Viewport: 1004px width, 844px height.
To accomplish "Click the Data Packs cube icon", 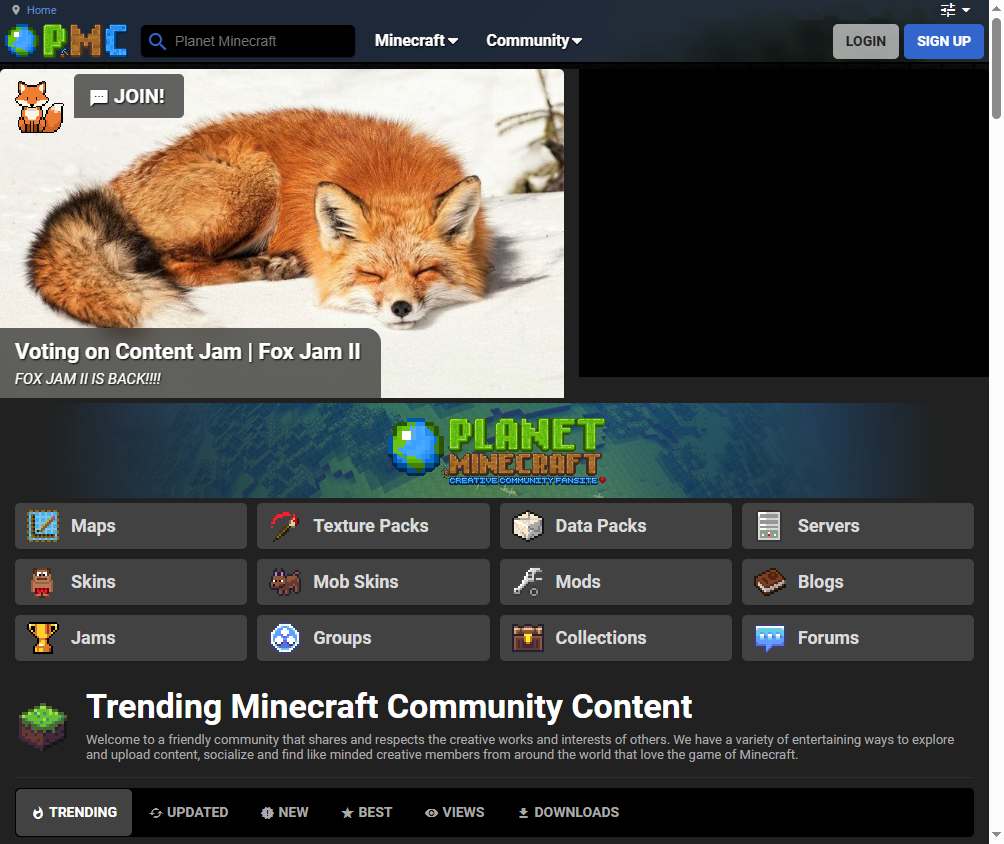I will (528, 526).
